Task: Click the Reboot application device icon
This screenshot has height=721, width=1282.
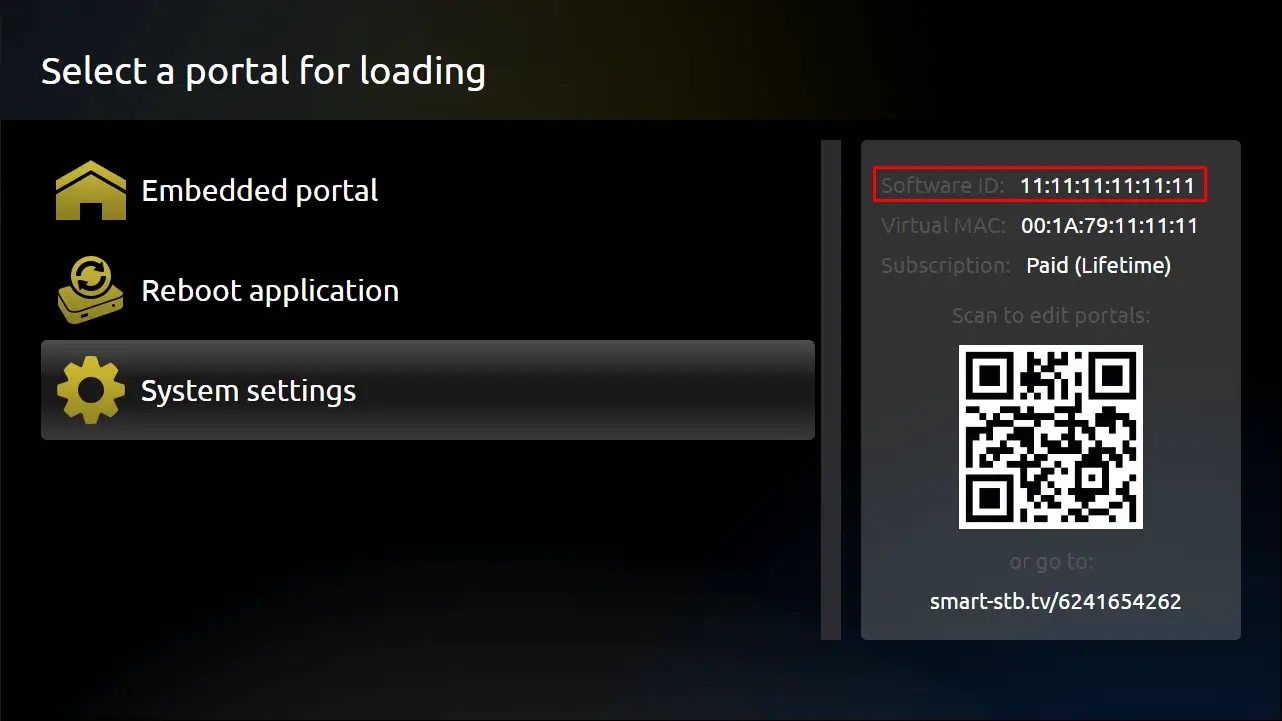Action: pos(91,290)
